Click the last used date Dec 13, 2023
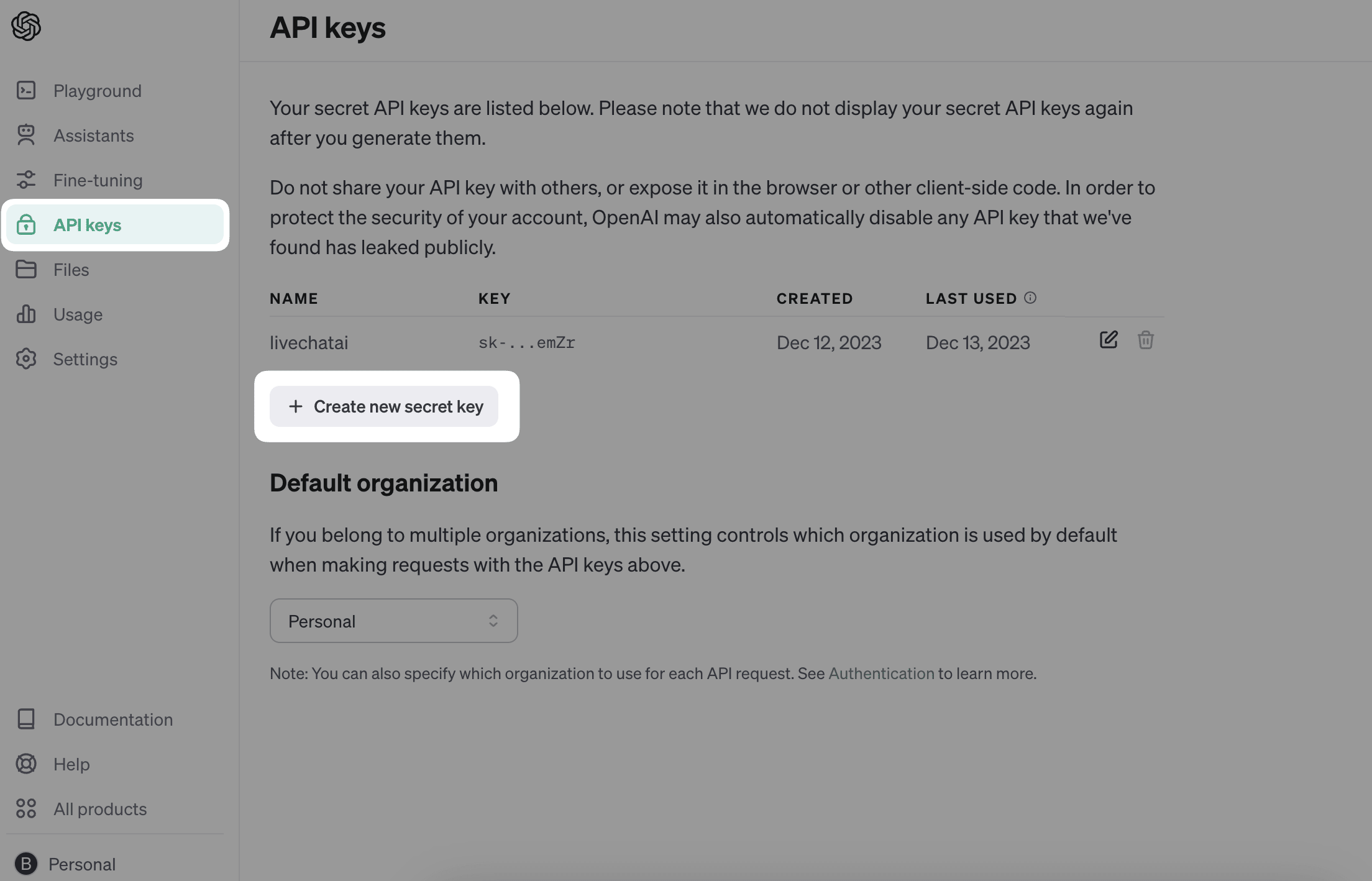1372x881 pixels. coord(978,342)
